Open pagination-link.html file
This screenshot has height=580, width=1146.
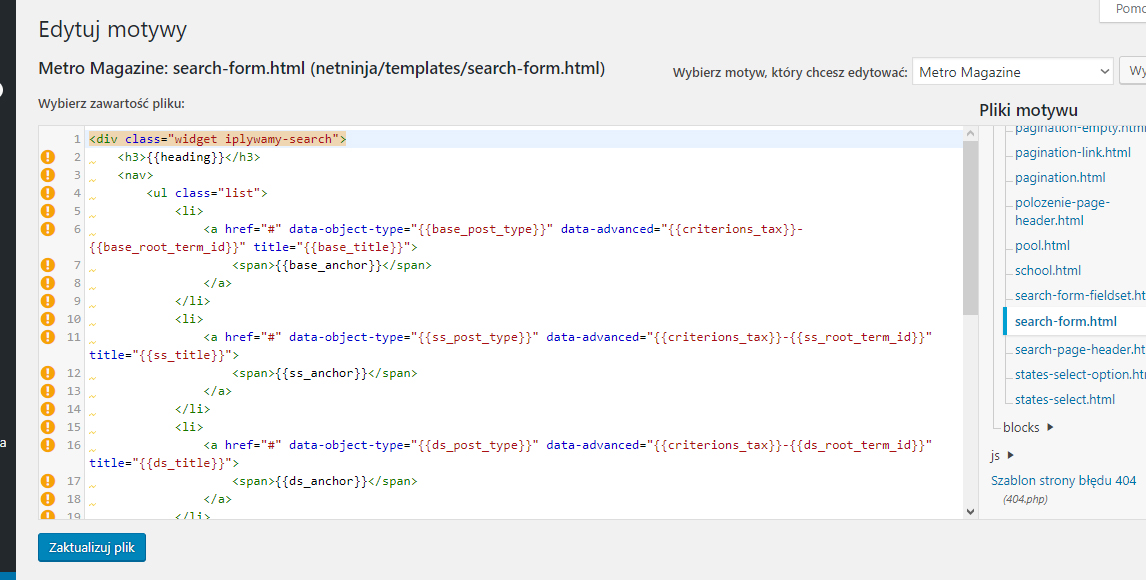point(1073,153)
